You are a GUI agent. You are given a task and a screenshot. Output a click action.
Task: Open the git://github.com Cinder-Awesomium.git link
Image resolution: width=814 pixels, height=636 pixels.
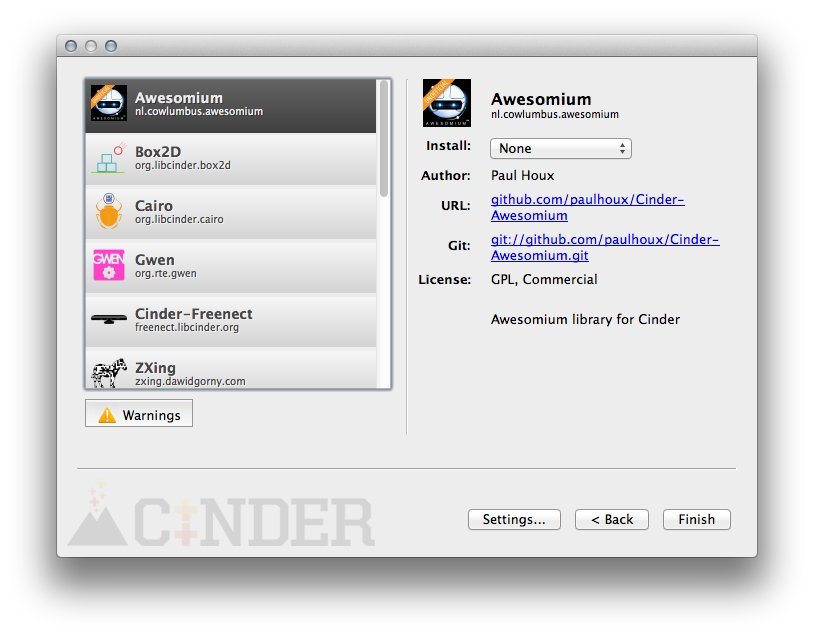click(605, 247)
